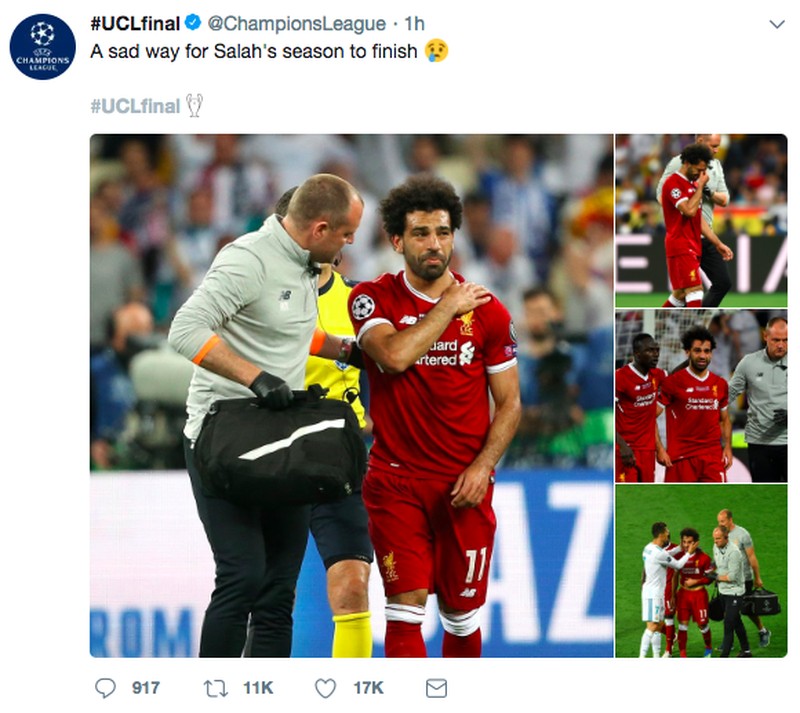Screen dimensions: 800x713
Task: Open the bottom-right pitch photo thumbnail
Action: [x=702, y=571]
